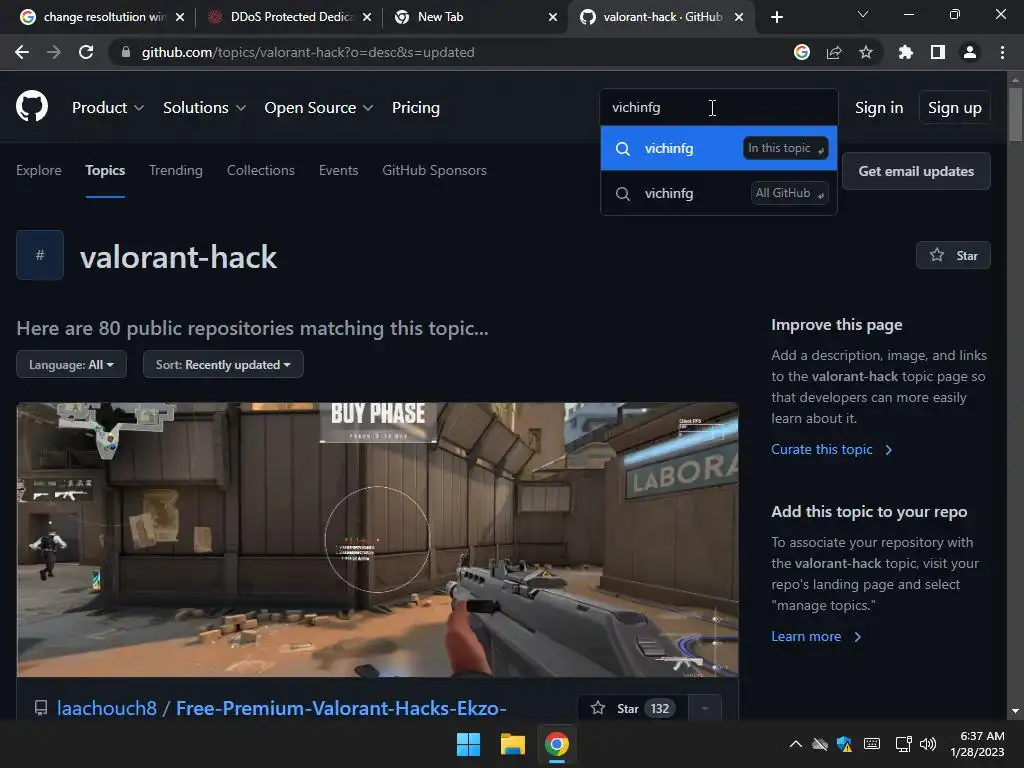Open Free-Premium-Valorant-Hacks-Ekzo- repository link
Screen dimensions: 1024x768
pyautogui.click(x=341, y=708)
